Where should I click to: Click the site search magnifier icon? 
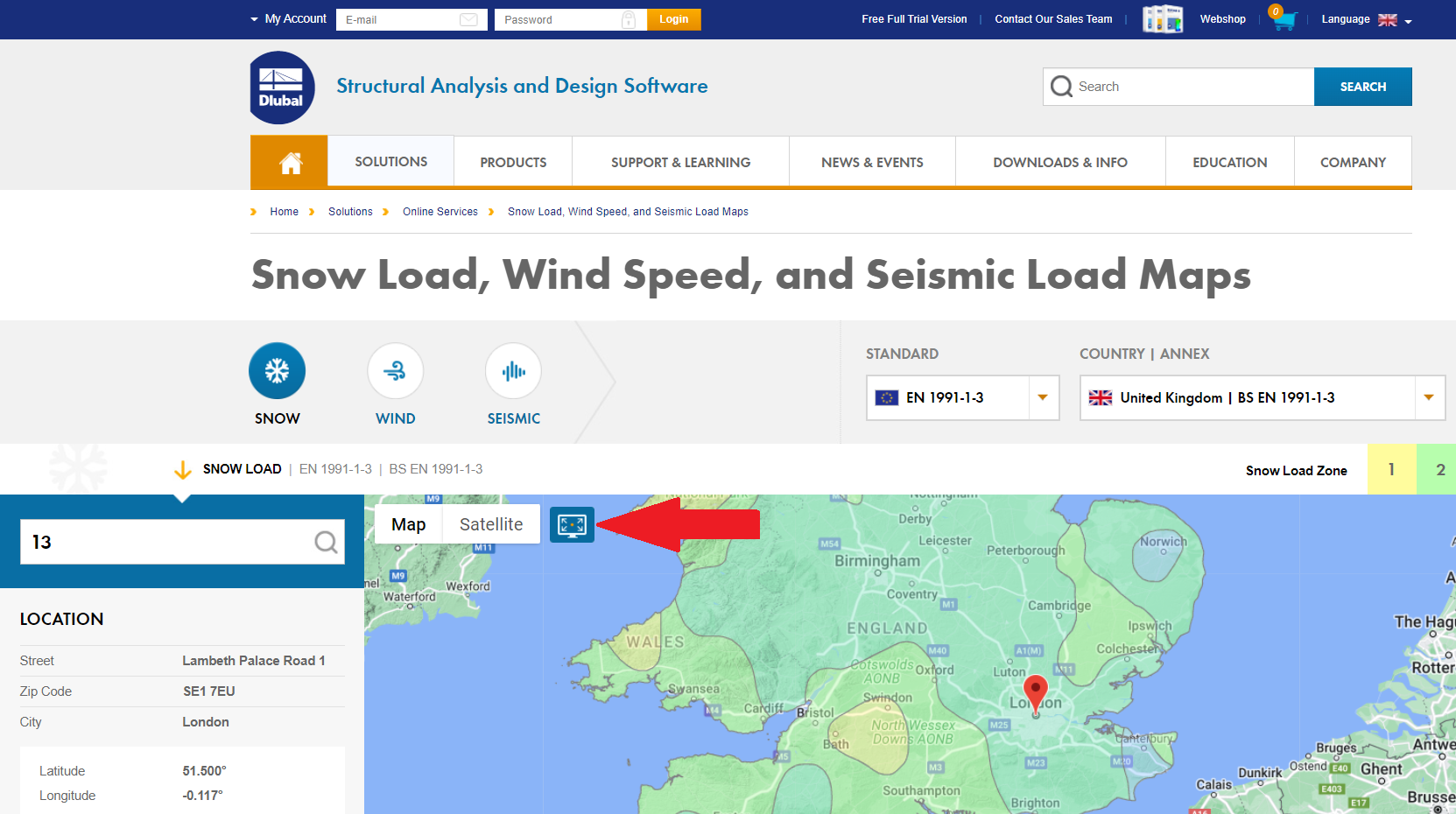point(1061,87)
